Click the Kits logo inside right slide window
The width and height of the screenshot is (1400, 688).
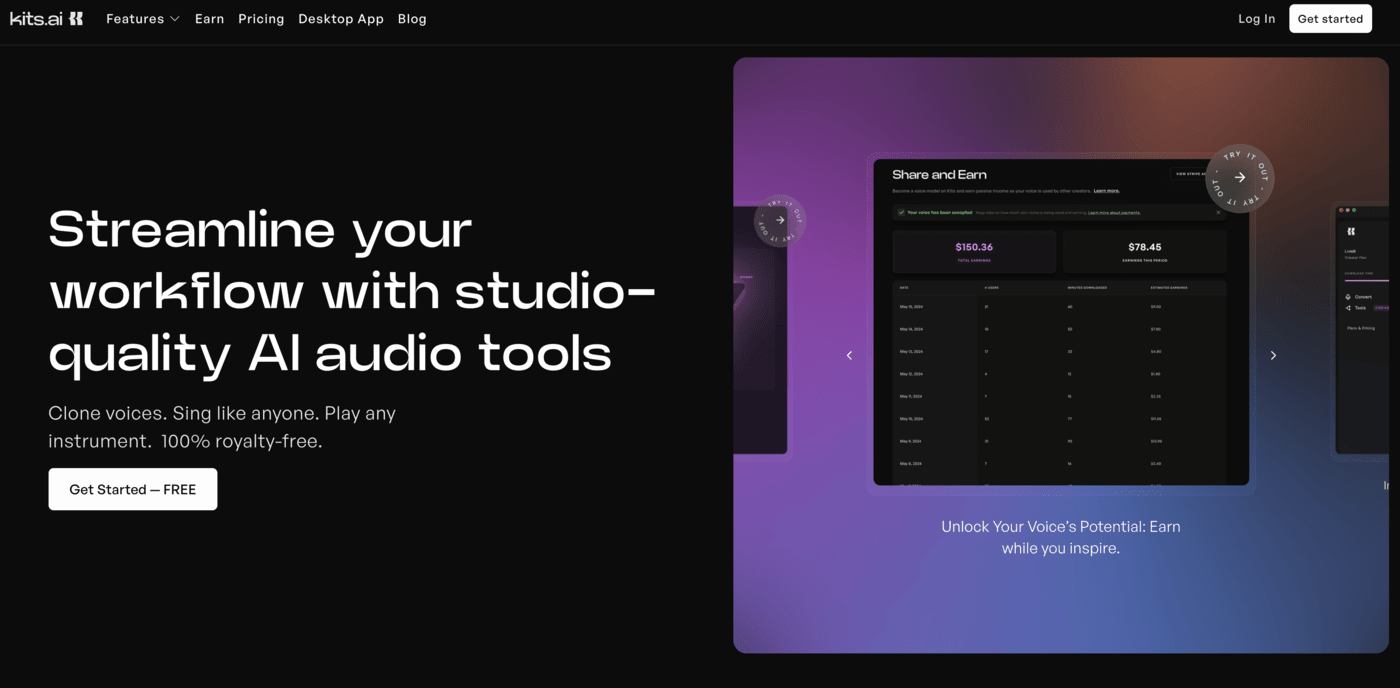(x=1351, y=232)
